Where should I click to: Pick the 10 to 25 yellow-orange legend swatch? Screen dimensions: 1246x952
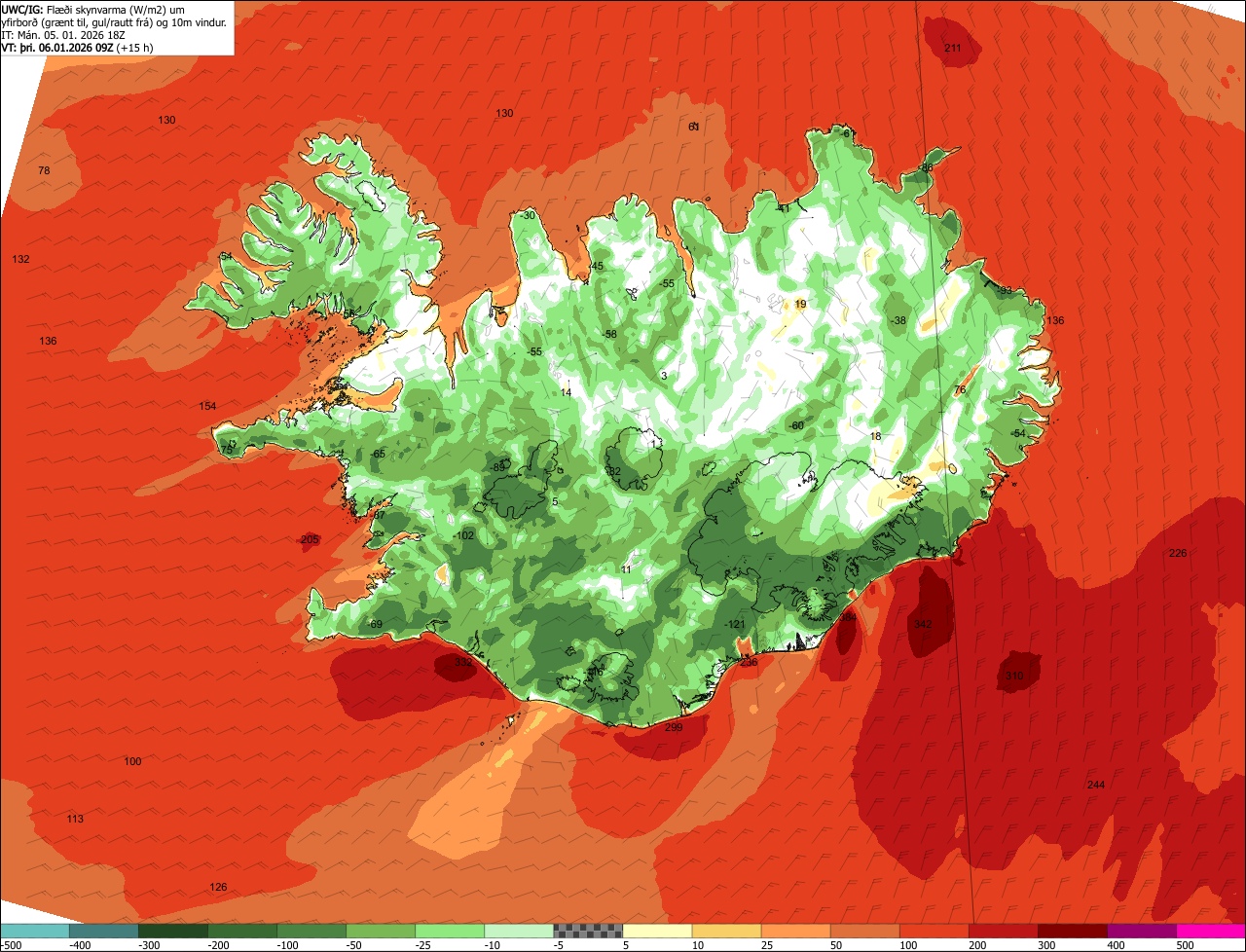(x=726, y=931)
